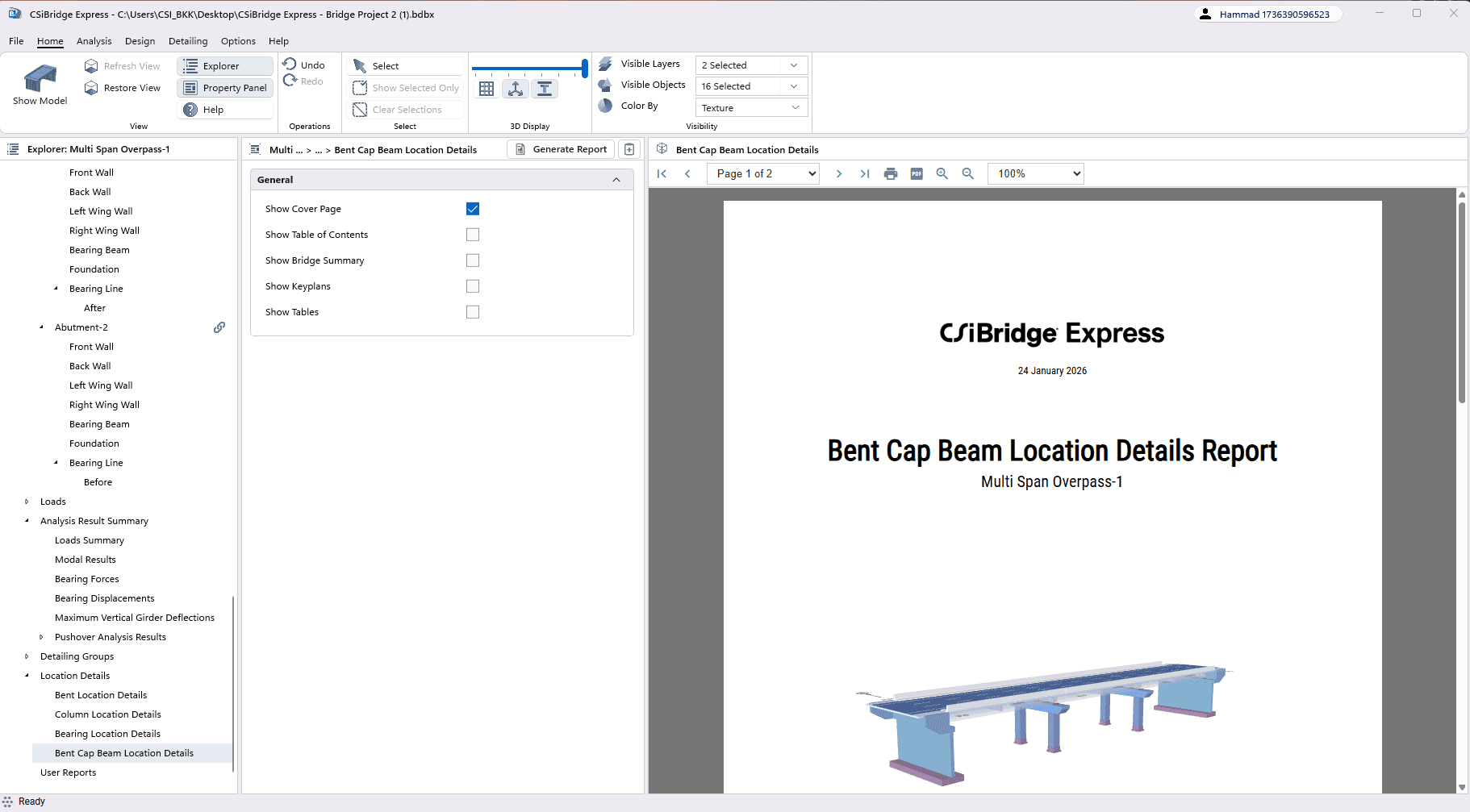Enable Show Tables option
The height and width of the screenshot is (812, 1470).
pos(473,311)
